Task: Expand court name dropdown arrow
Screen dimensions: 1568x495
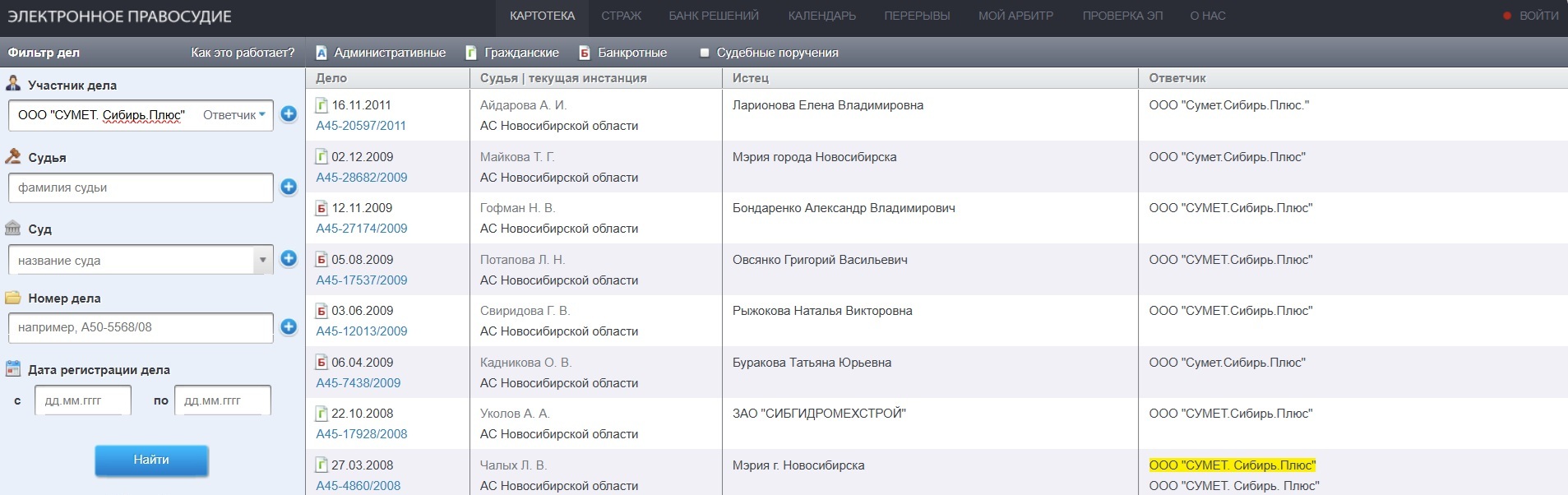Action: 262,260
